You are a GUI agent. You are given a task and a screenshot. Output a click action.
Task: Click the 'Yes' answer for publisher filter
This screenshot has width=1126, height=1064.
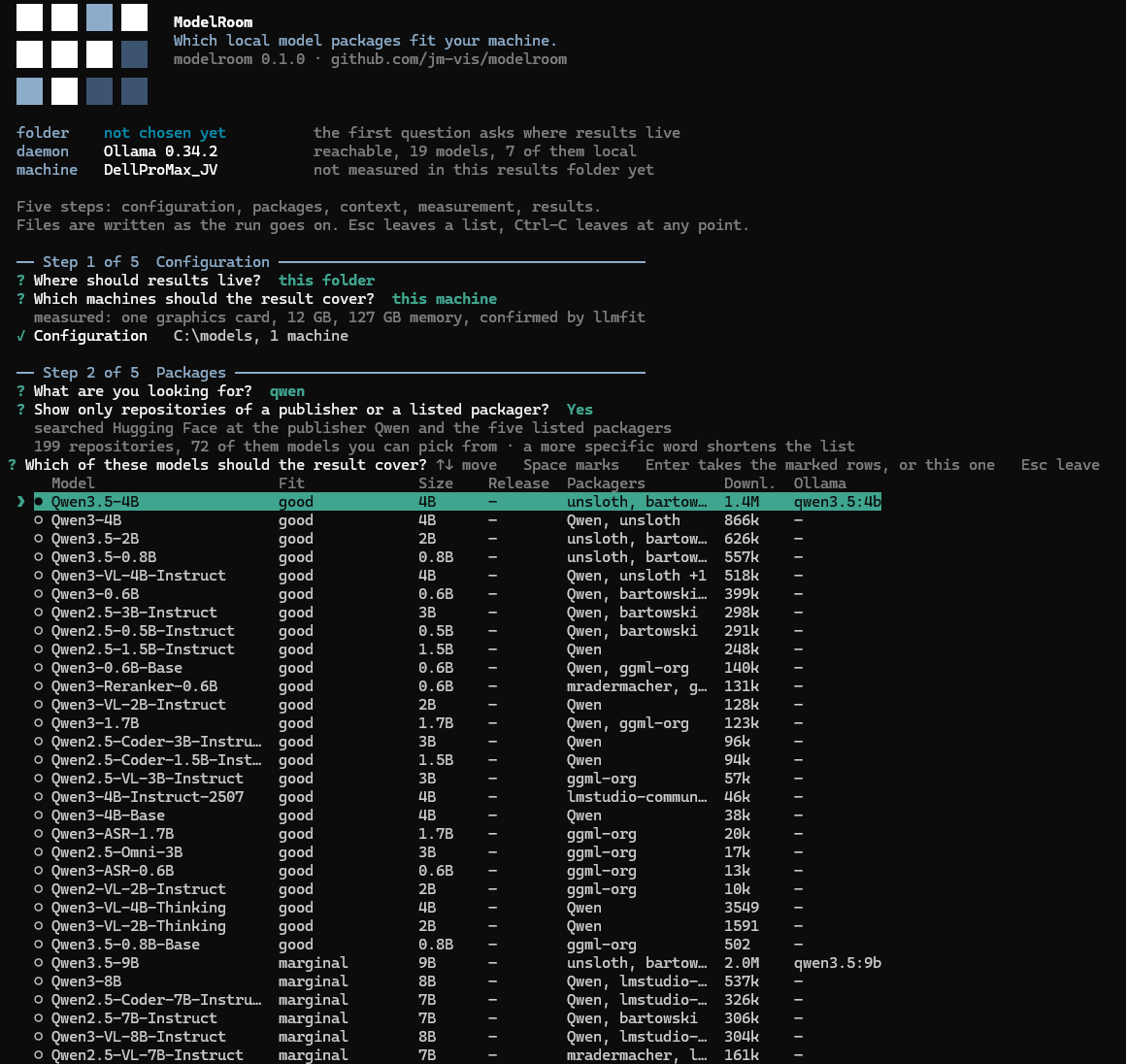point(580,410)
